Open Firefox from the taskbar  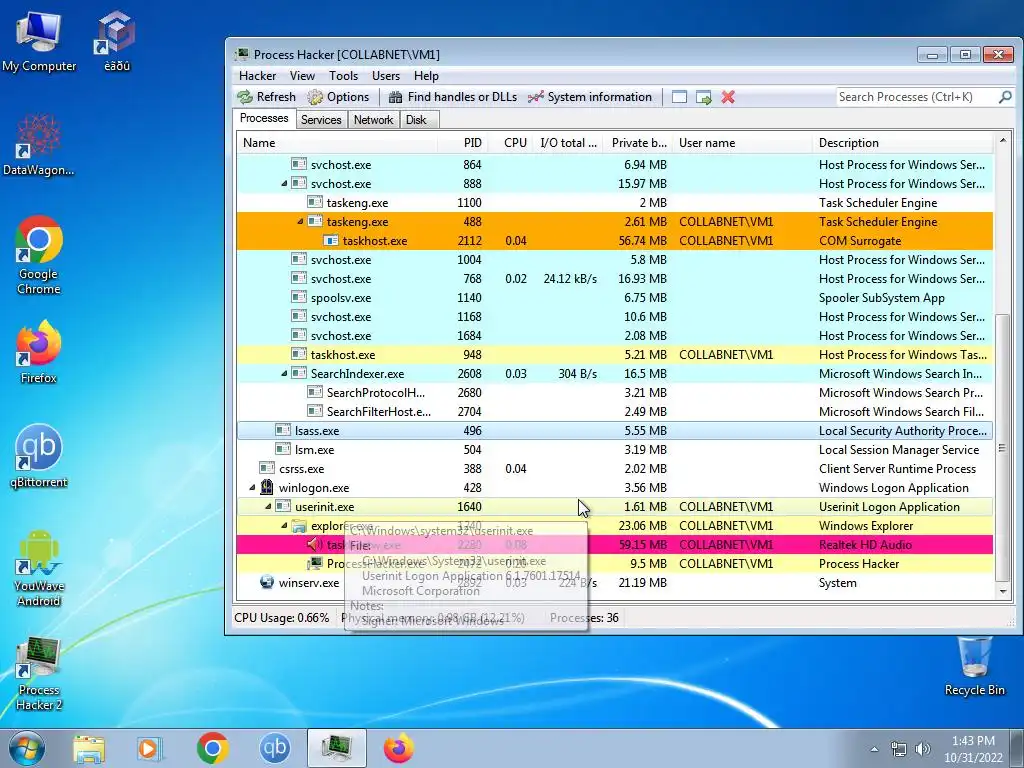[398, 748]
